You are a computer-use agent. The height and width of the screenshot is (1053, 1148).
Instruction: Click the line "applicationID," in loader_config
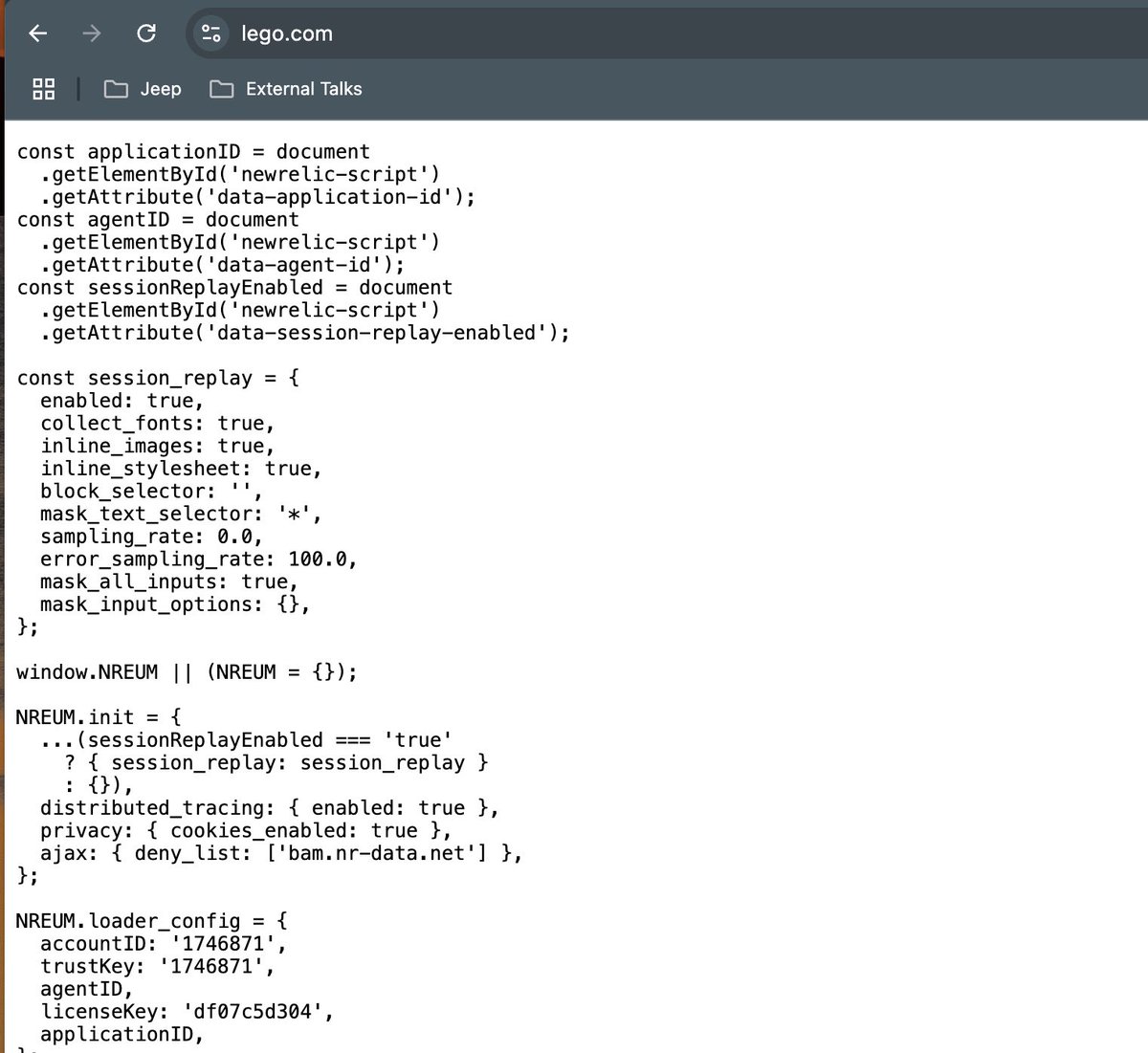(x=121, y=1035)
